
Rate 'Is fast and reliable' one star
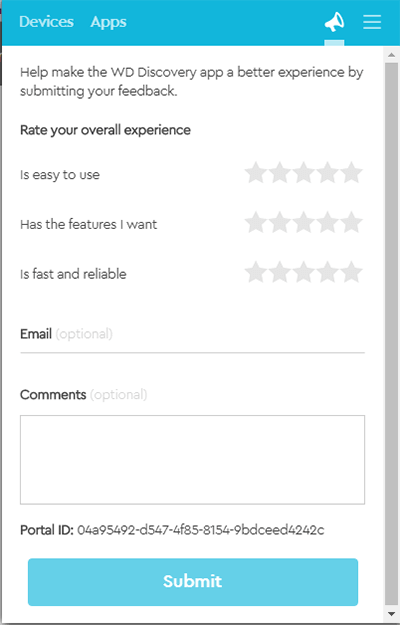click(x=255, y=272)
